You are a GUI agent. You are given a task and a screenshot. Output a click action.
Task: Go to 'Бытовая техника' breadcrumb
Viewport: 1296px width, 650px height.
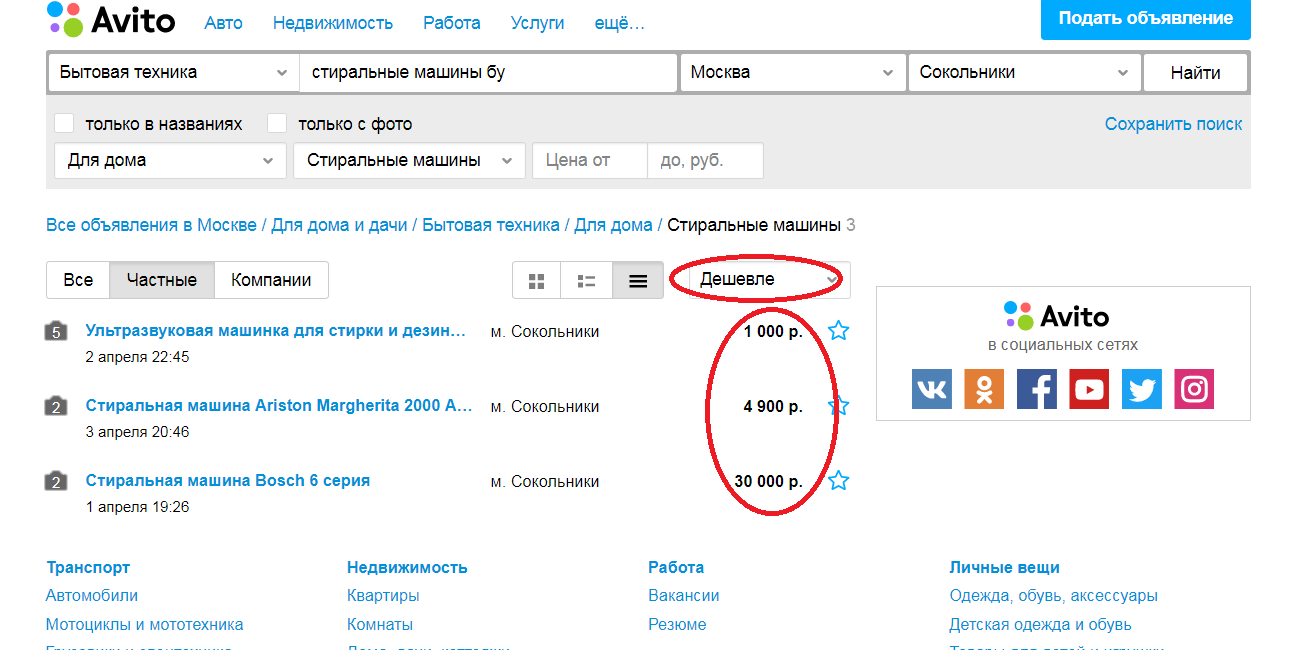click(x=491, y=225)
